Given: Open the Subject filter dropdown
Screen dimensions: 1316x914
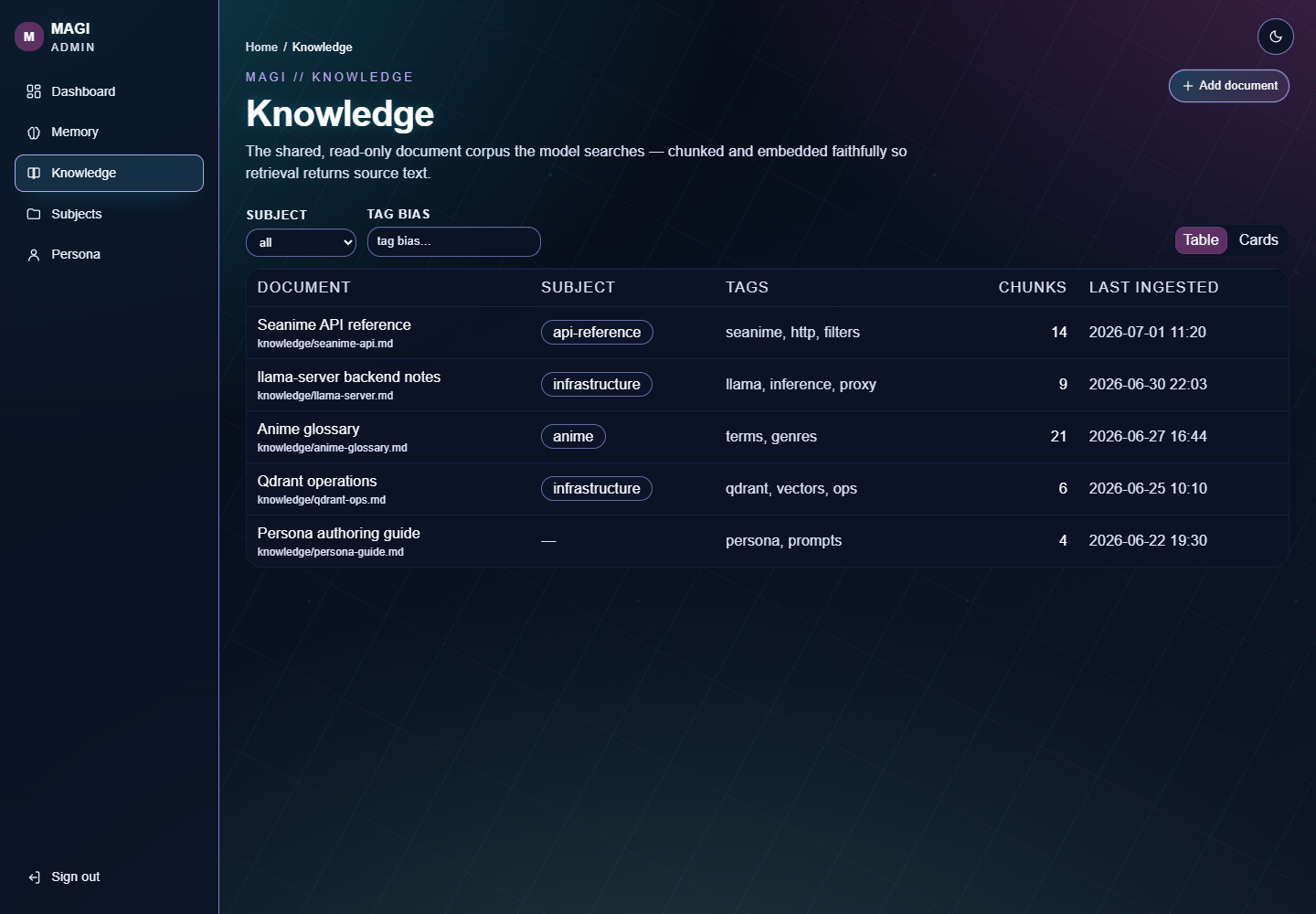Looking at the screenshot, I should [301, 242].
